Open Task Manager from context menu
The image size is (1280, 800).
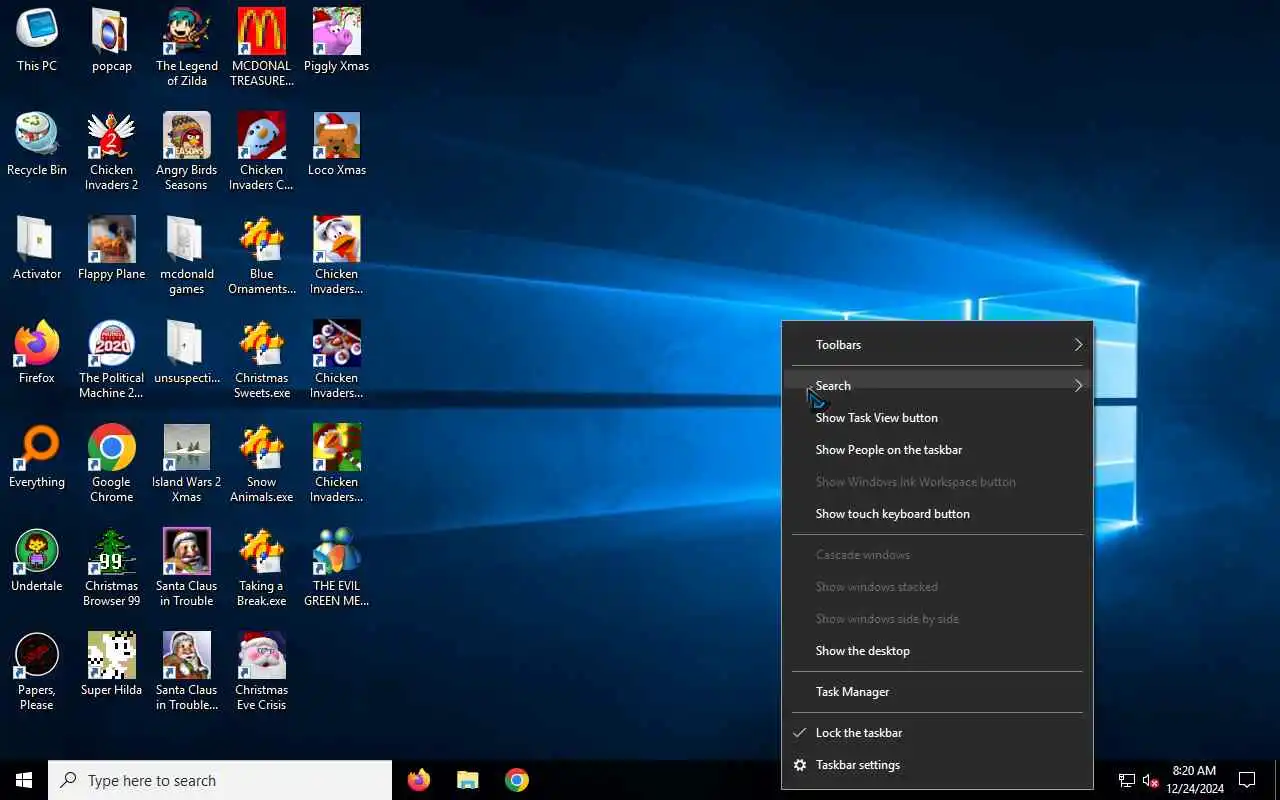(x=937, y=692)
